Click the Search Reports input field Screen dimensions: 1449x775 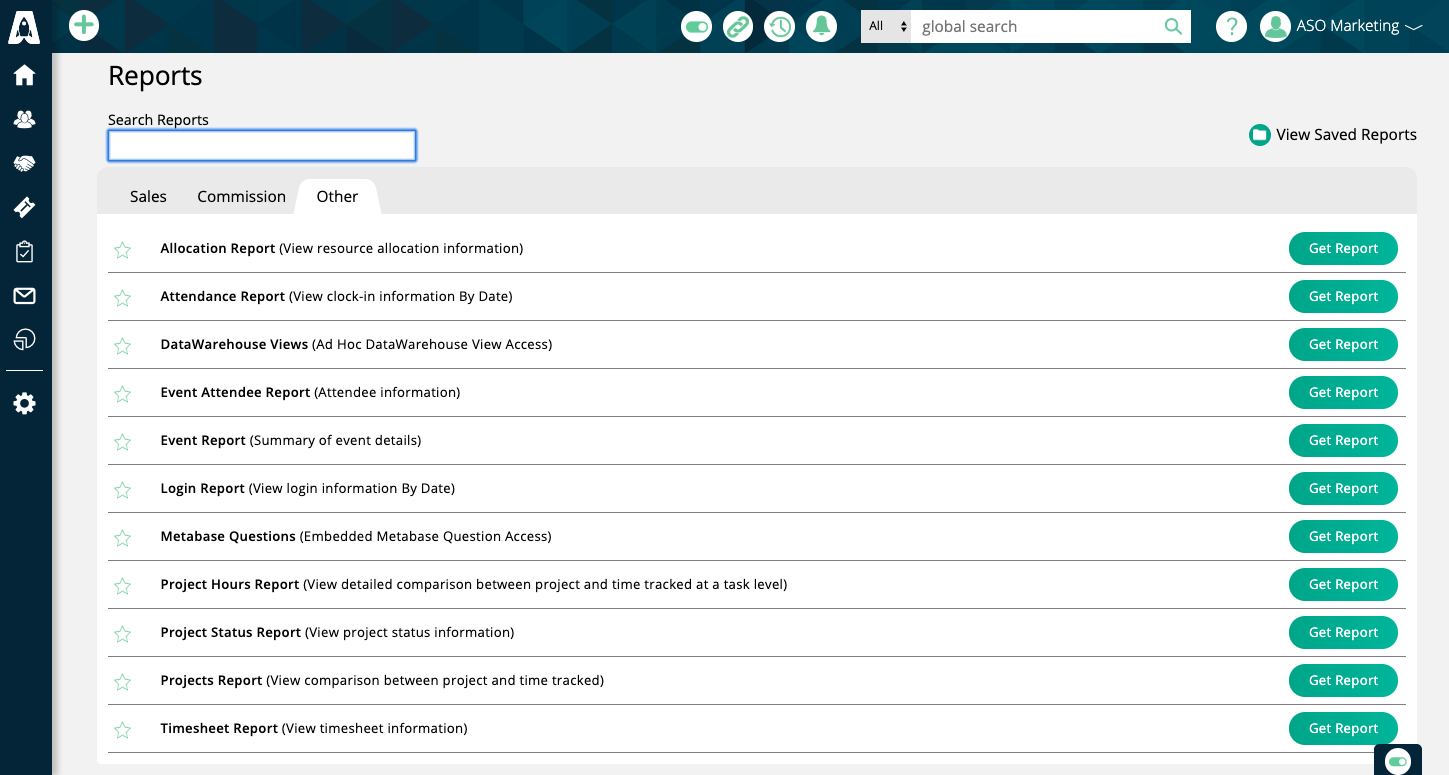point(262,146)
